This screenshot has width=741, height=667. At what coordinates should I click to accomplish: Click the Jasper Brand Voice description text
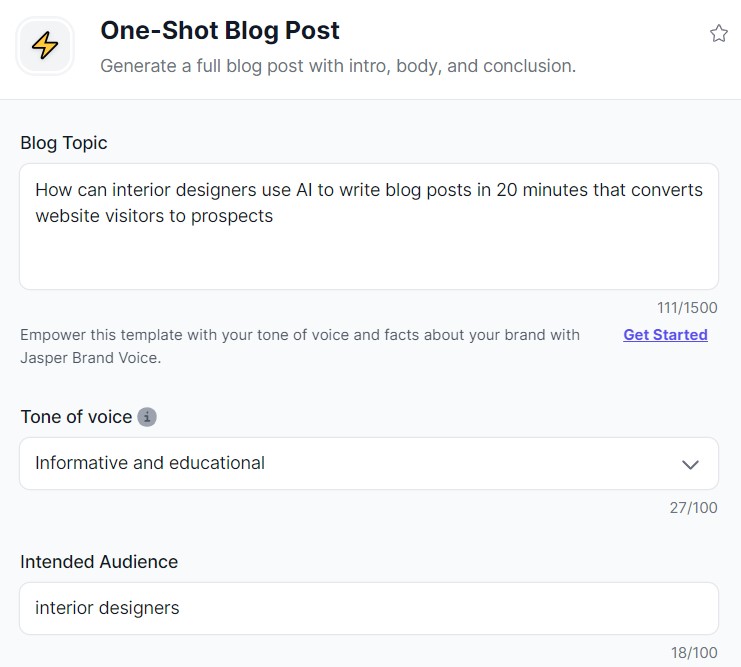tap(300, 346)
